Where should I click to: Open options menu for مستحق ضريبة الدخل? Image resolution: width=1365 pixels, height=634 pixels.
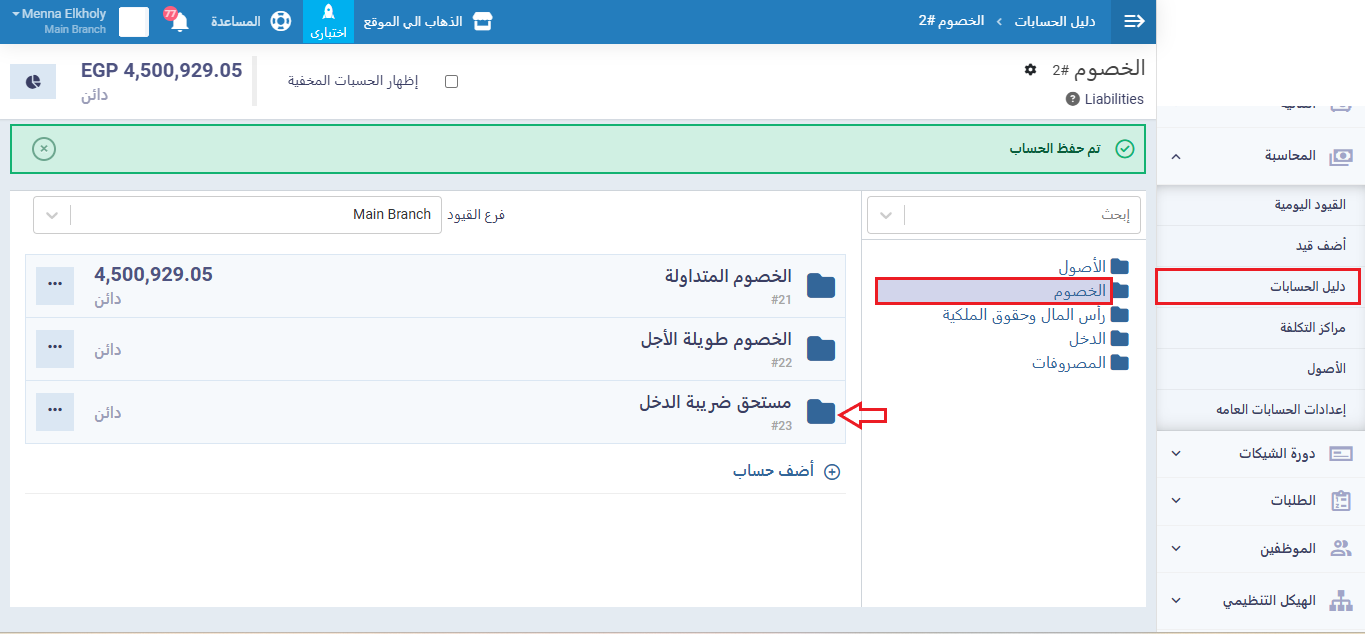coord(55,412)
